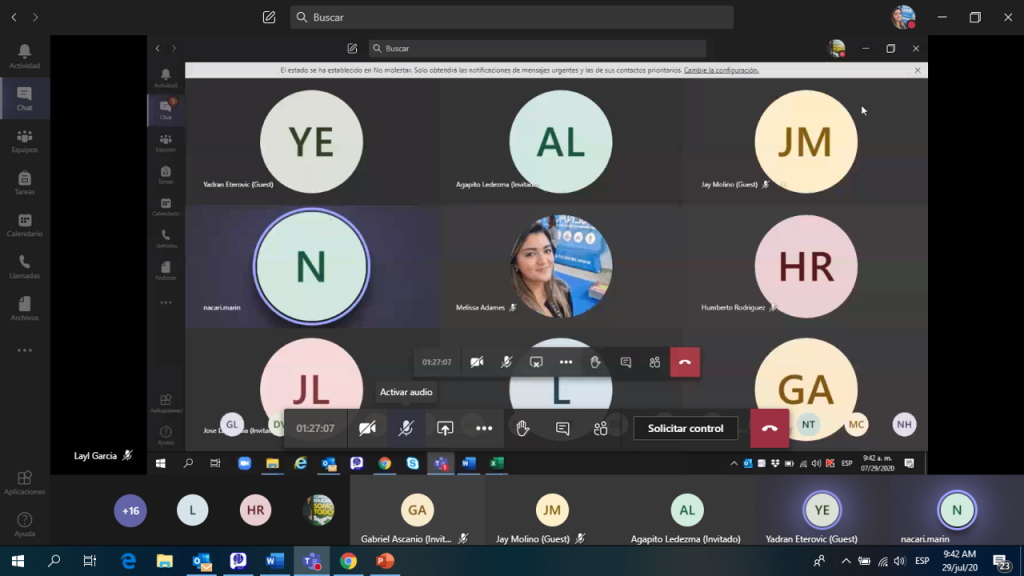Open the chat icon in the small call toolbar
1024x576 pixels.
click(626, 362)
